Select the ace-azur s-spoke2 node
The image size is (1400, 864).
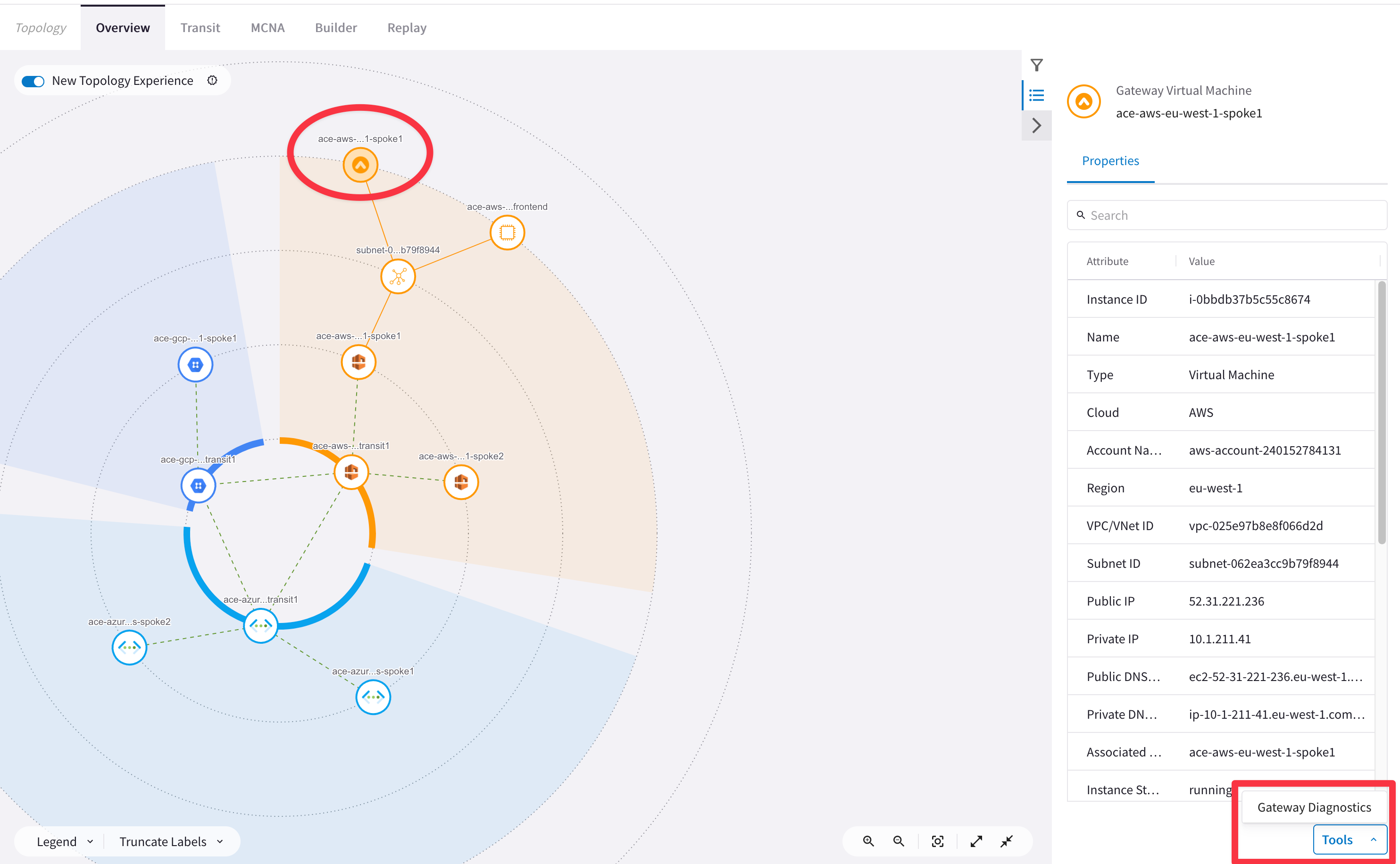pyautogui.click(x=129, y=648)
